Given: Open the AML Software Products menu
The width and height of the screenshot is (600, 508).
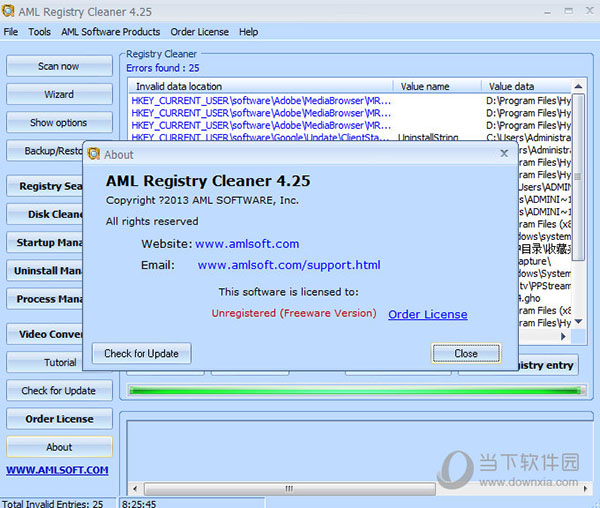Looking at the screenshot, I should [111, 32].
